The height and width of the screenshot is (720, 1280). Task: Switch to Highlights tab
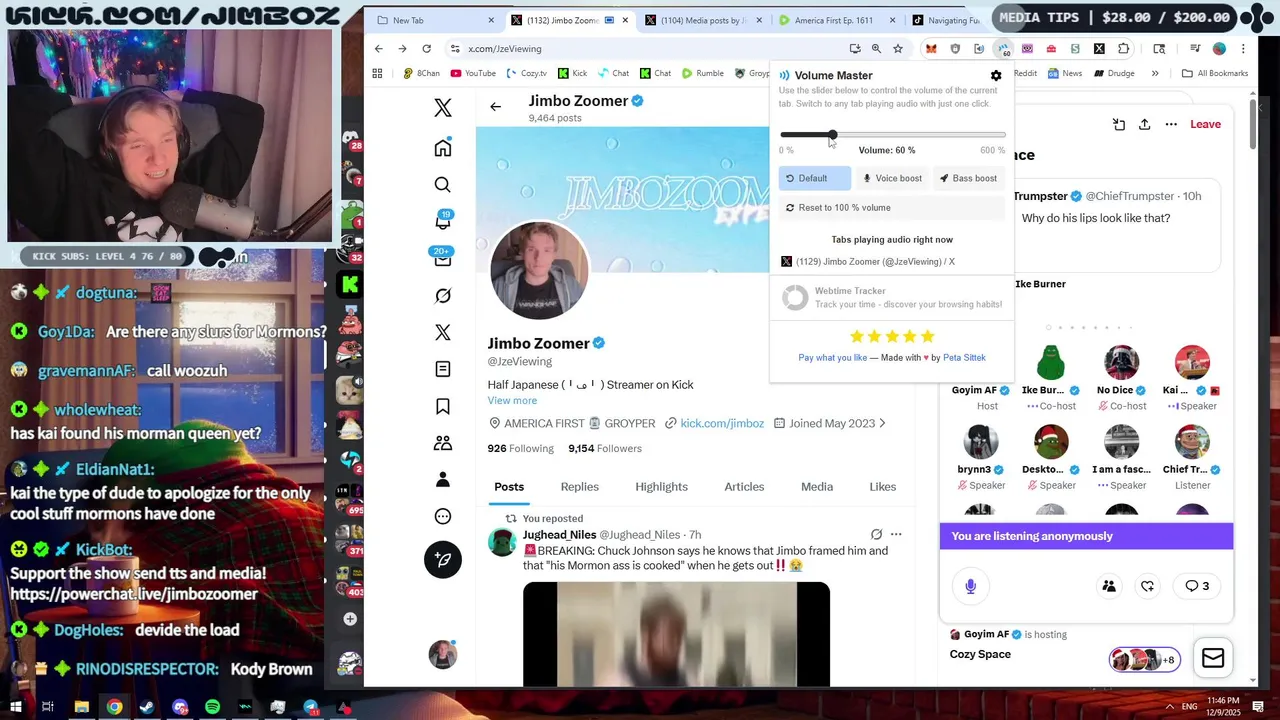point(661,487)
